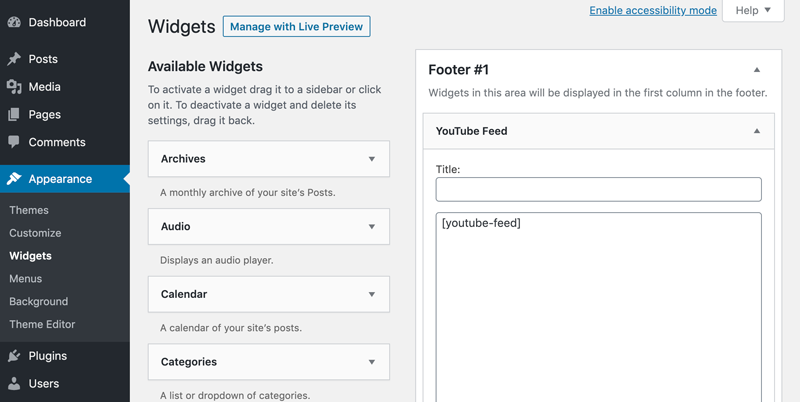800x402 pixels.
Task: Click the Posts pushpin icon
Action: [x=14, y=59]
